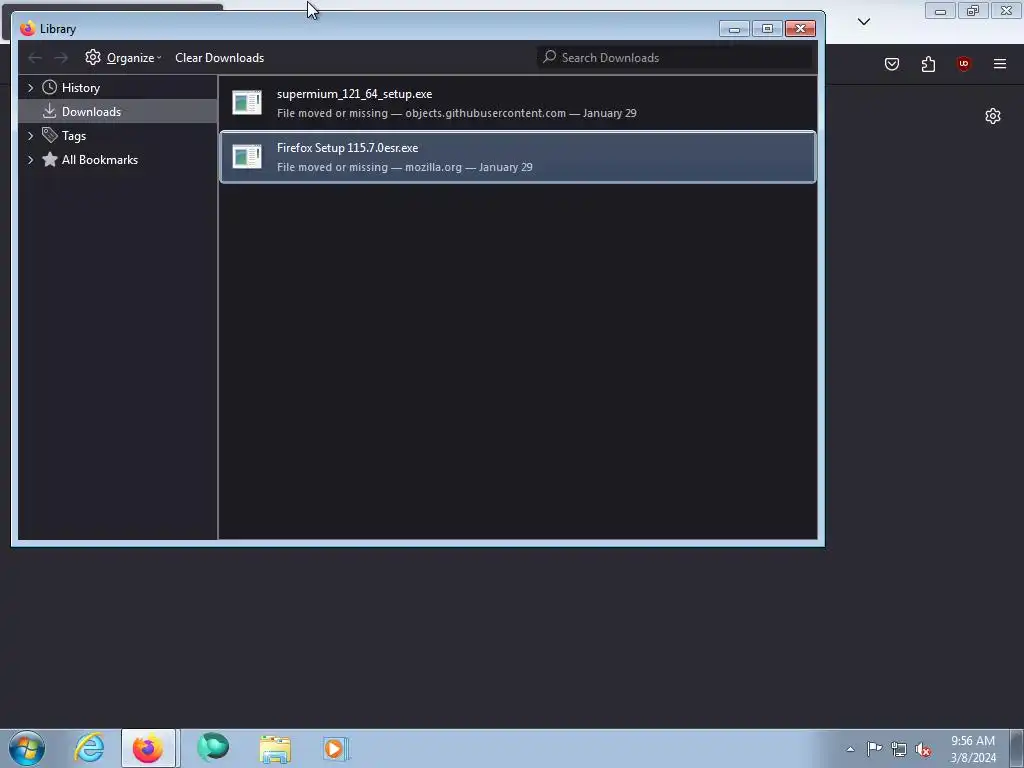Click the Downloads arrow icon in sidebar
This screenshot has width=1024, height=768.
point(49,111)
